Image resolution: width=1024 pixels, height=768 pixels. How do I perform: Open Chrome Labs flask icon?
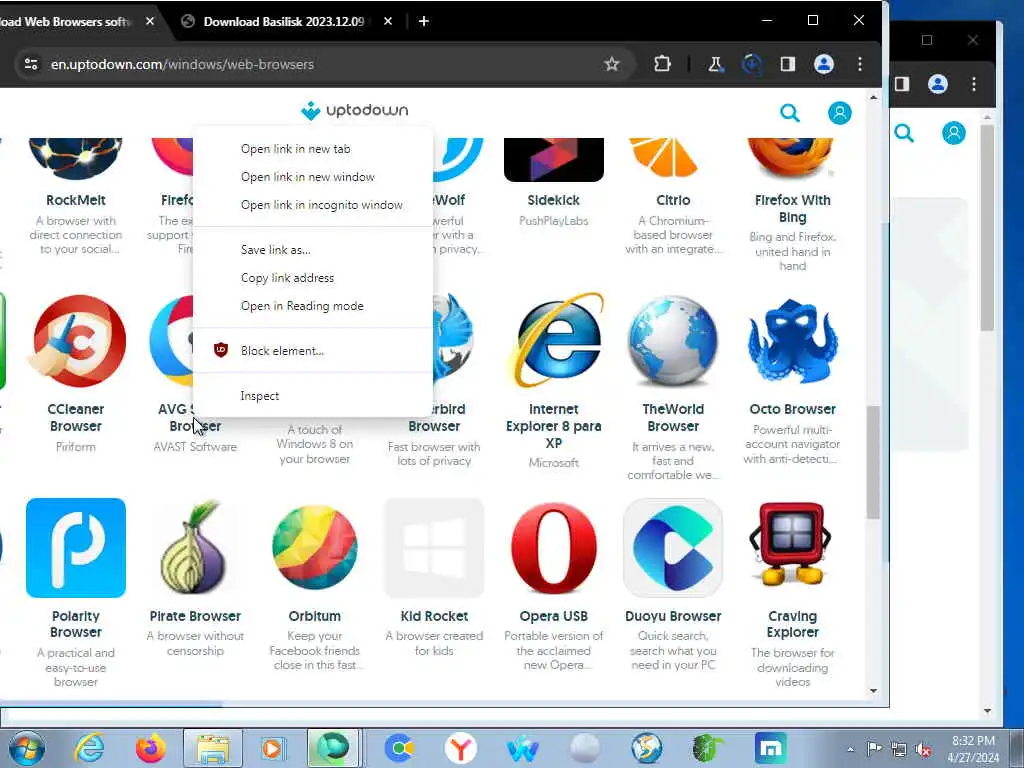click(715, 64)
